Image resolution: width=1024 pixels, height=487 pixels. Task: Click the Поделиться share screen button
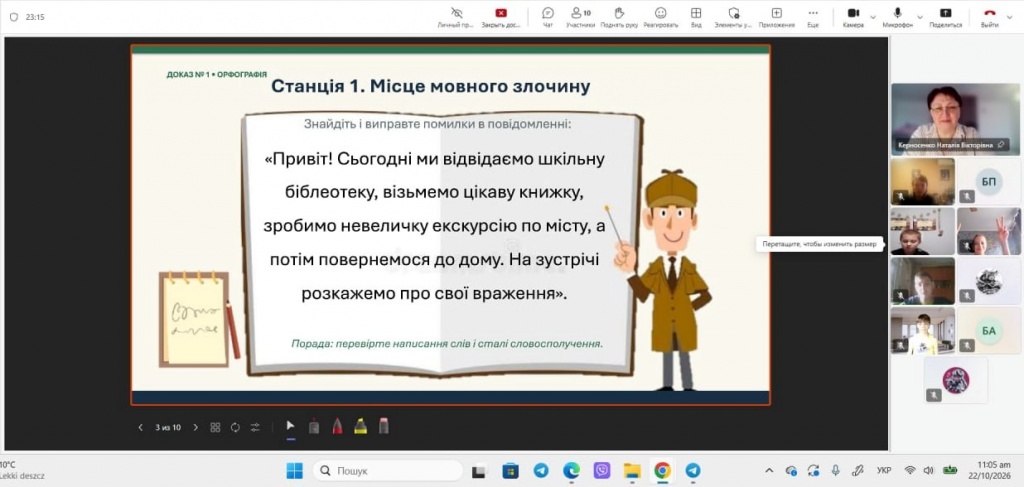[945, 17]
